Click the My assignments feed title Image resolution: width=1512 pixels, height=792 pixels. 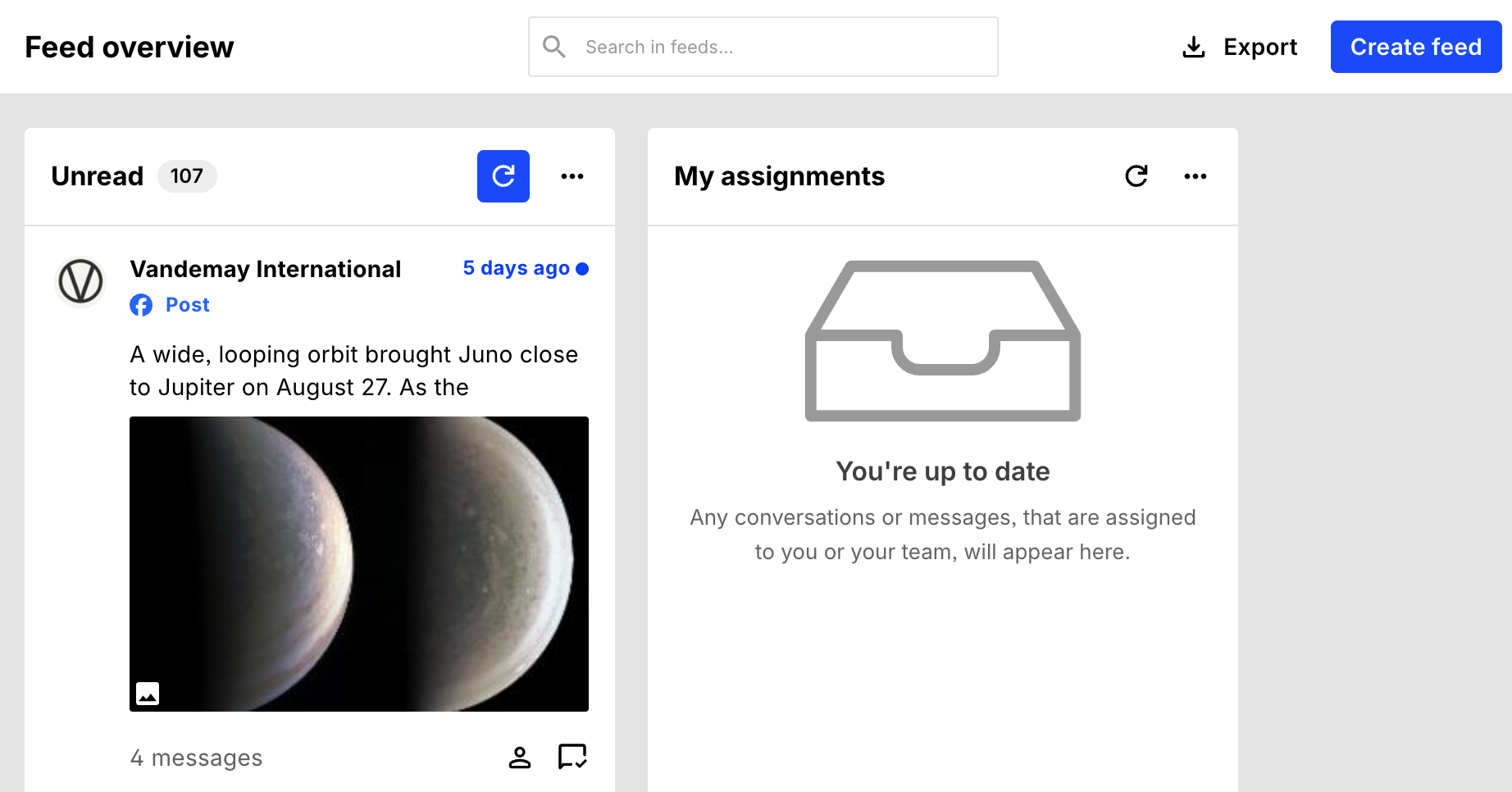click(x=780, y=176)
